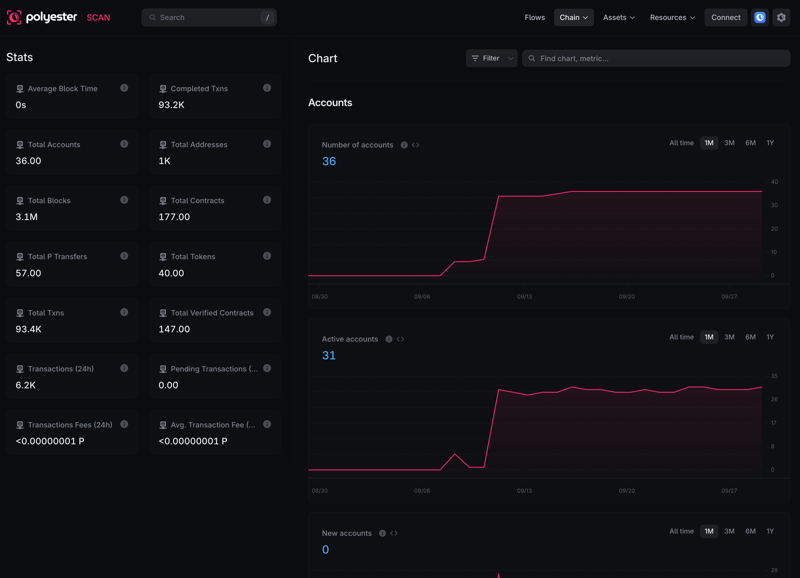Click the Active accounts value 31
Viewport: 800px width, 578px height.
pos(329,356)
